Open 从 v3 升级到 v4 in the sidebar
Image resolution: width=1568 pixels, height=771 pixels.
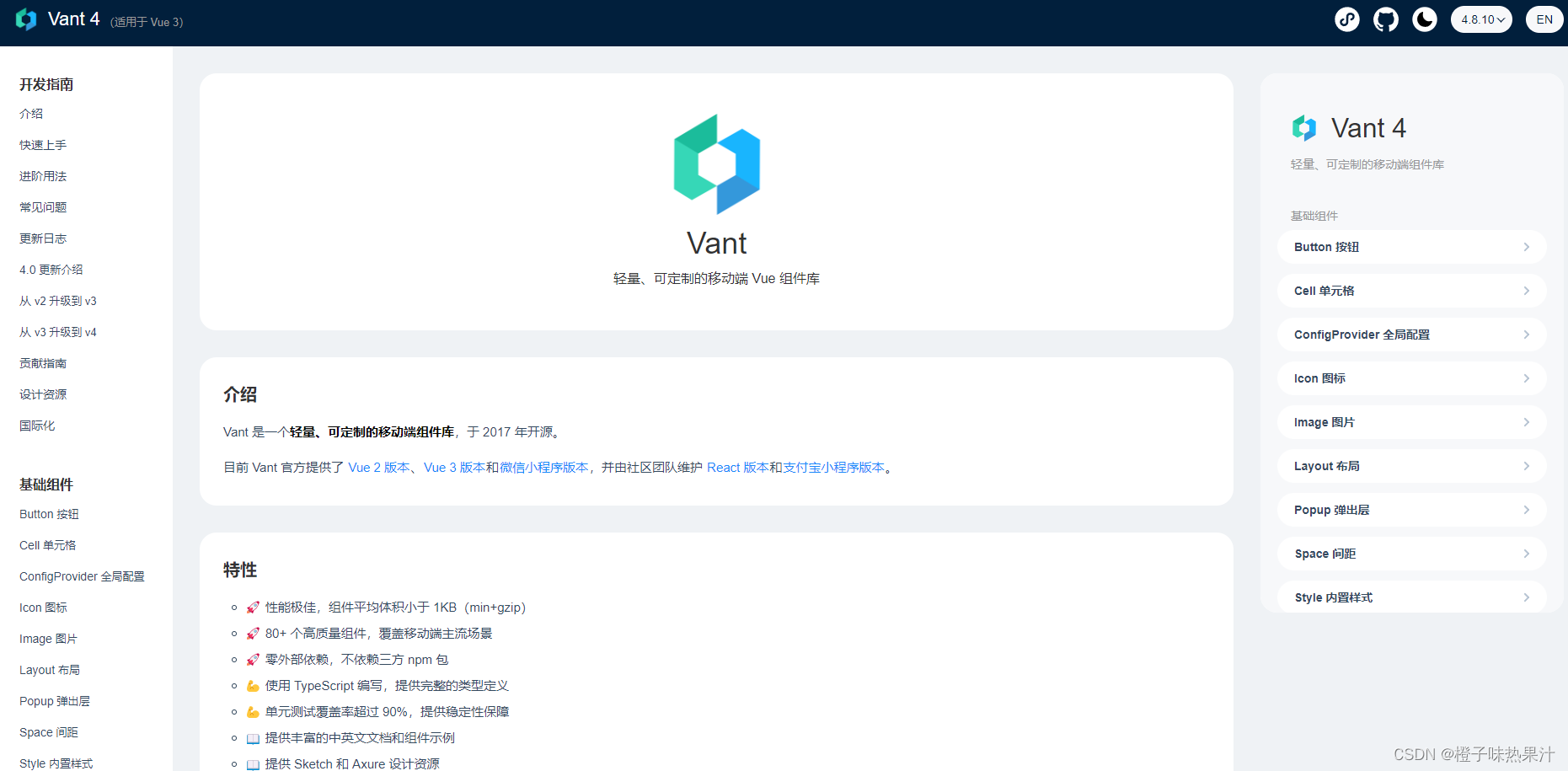[58, 332]
